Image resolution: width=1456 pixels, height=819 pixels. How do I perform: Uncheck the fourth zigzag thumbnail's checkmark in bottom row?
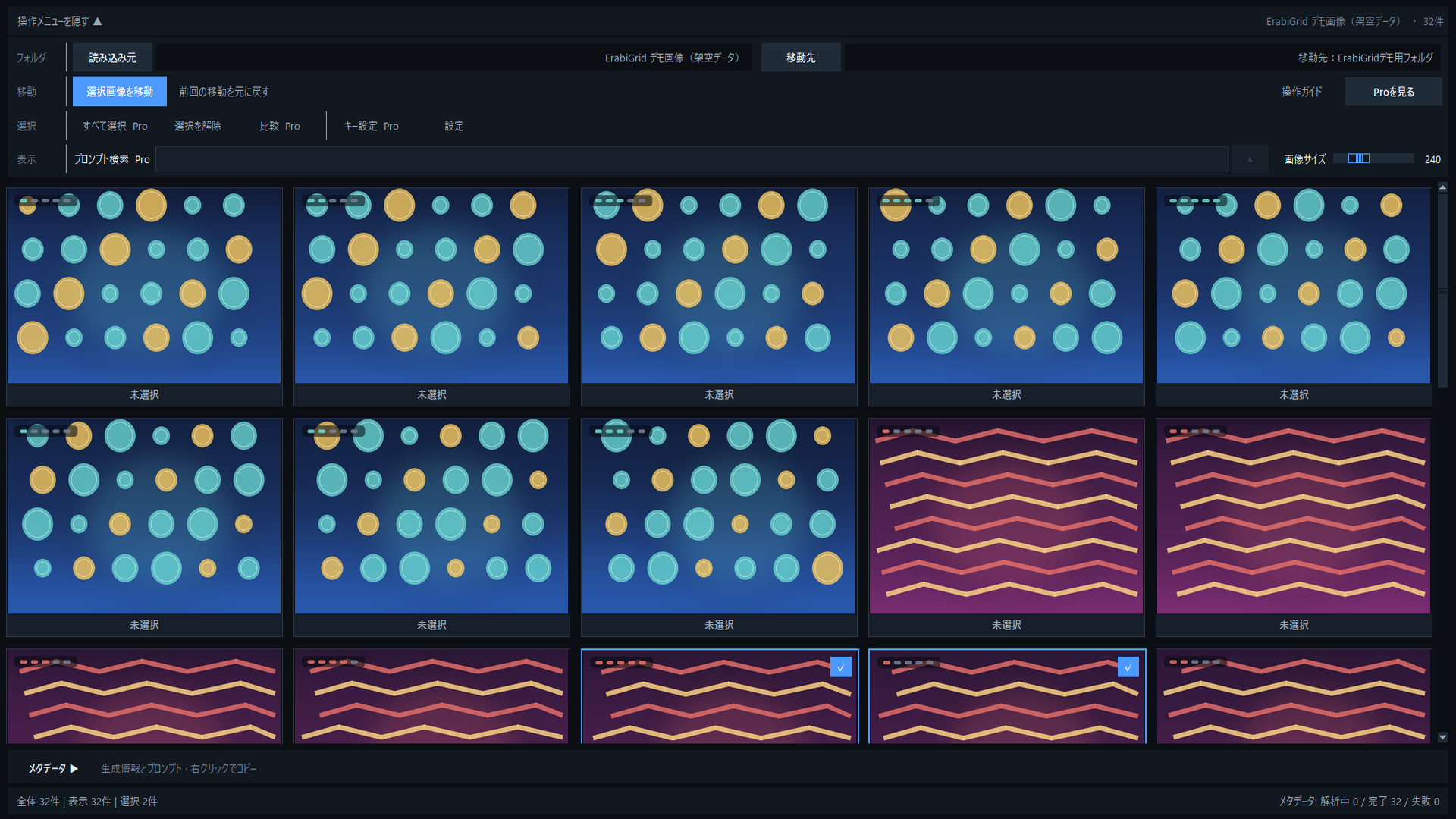(1128, 667)
